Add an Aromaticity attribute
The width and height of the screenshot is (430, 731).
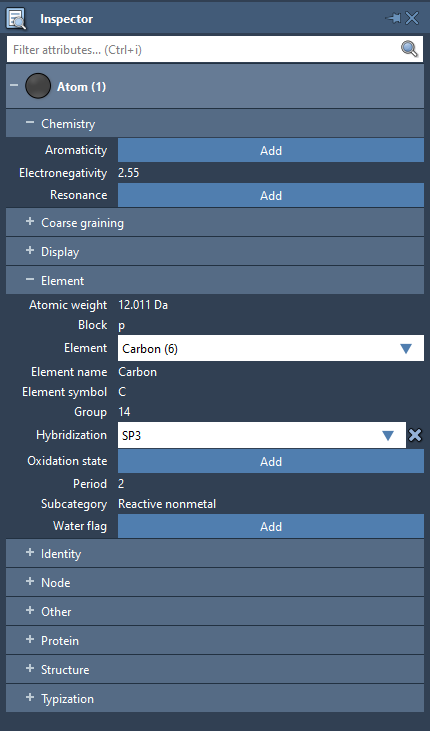click(270, 150)
